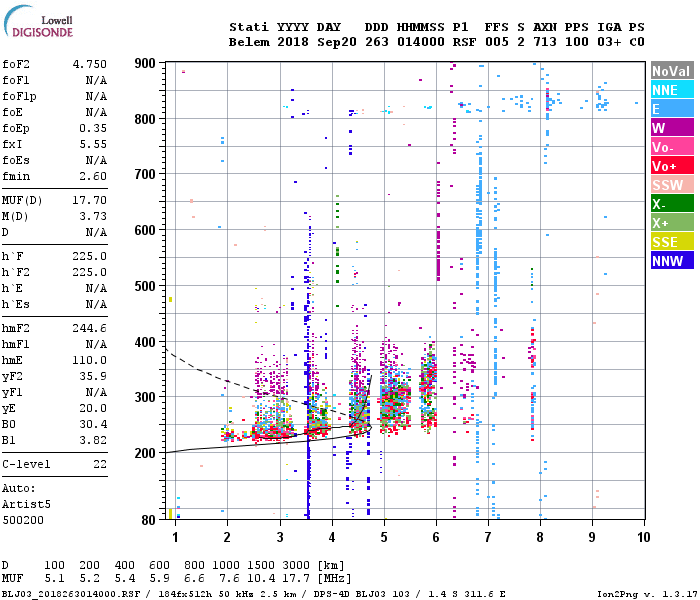Click the C-level value 22
Image resolution: width=700 pixels, height=600 pixels.
(100, 464)
